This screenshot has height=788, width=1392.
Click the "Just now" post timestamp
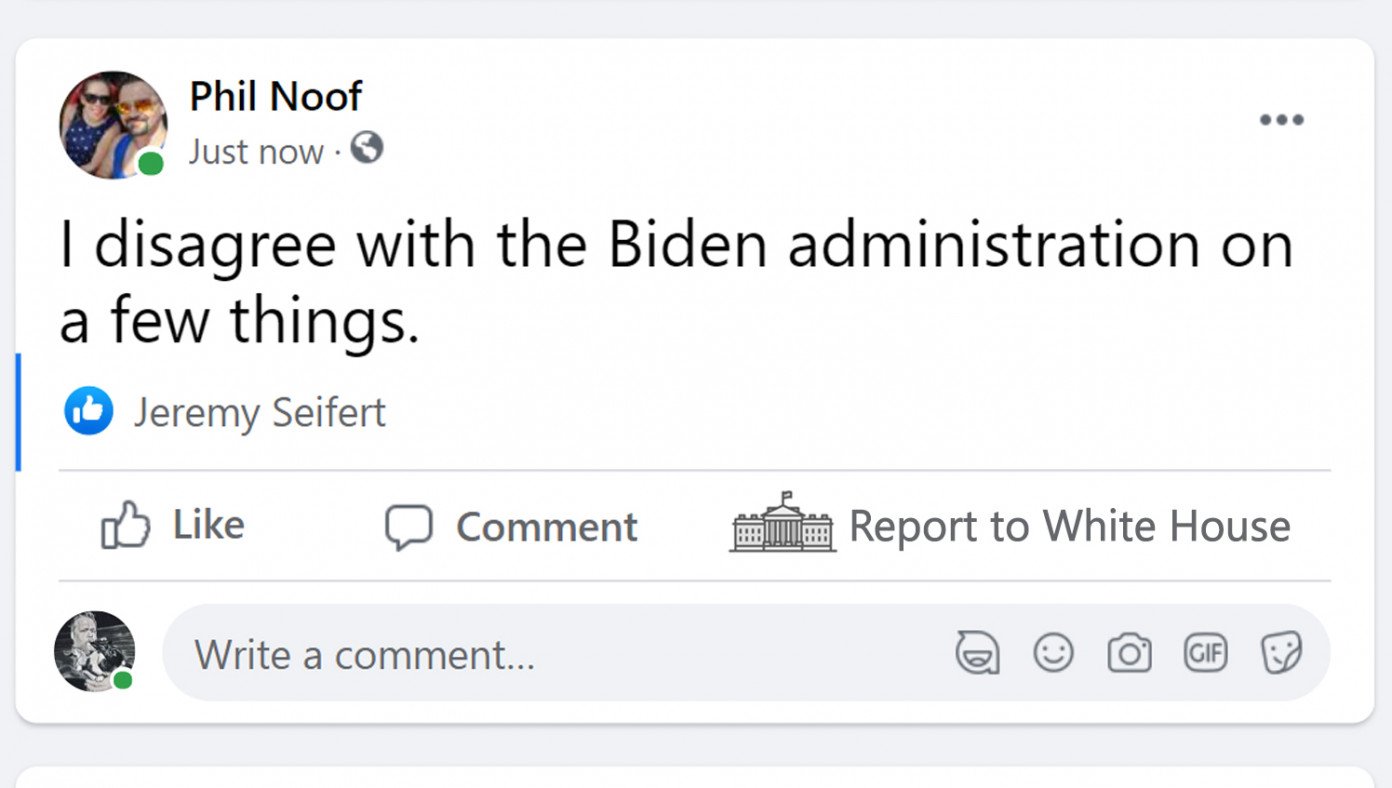256,152
